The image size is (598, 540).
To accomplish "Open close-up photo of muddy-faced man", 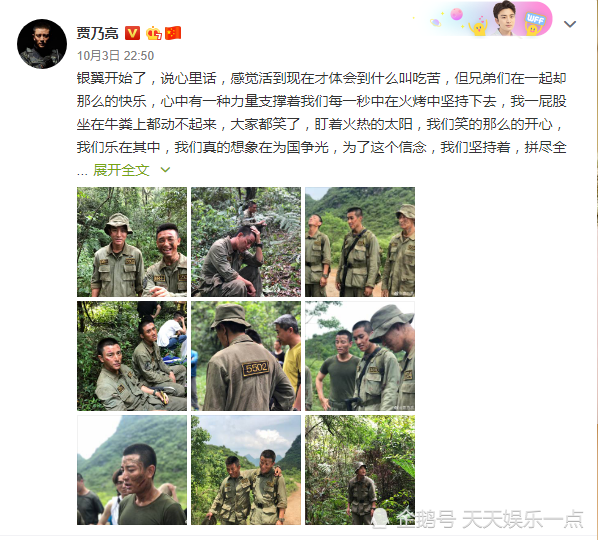I will coord(132,470).
